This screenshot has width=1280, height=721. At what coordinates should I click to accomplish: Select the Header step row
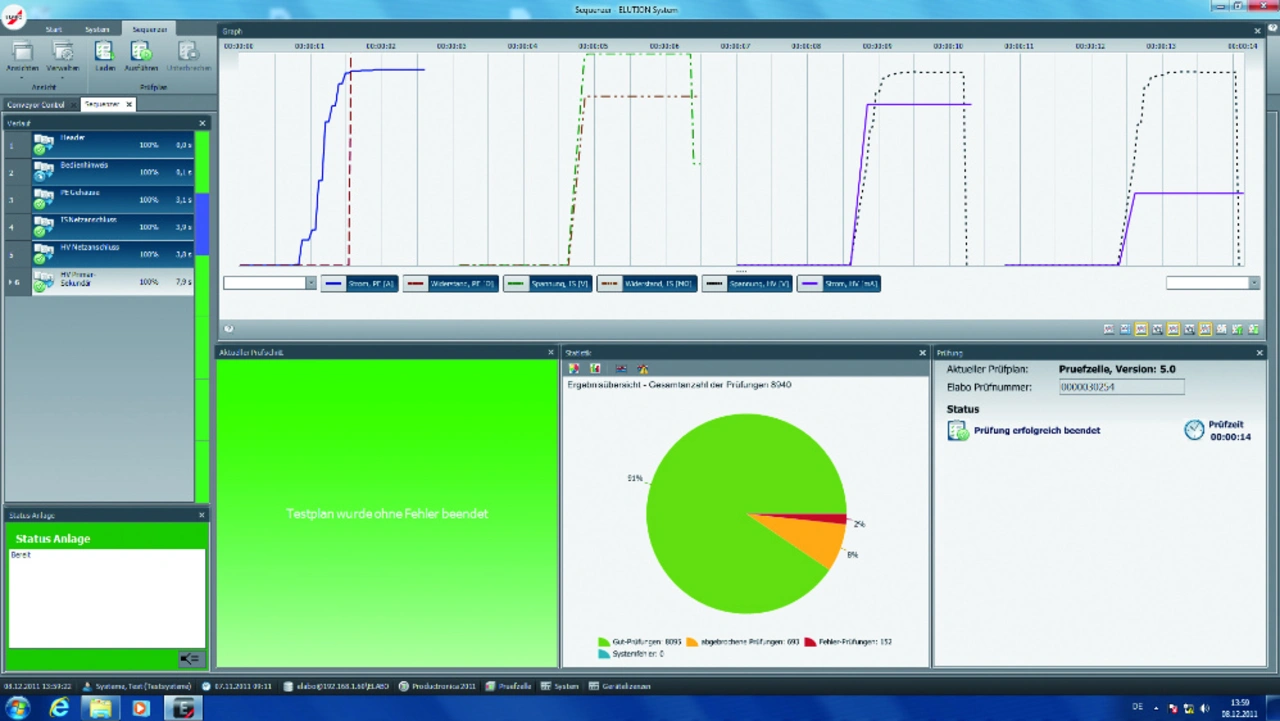pyautogui.click(x=99, y=145)
